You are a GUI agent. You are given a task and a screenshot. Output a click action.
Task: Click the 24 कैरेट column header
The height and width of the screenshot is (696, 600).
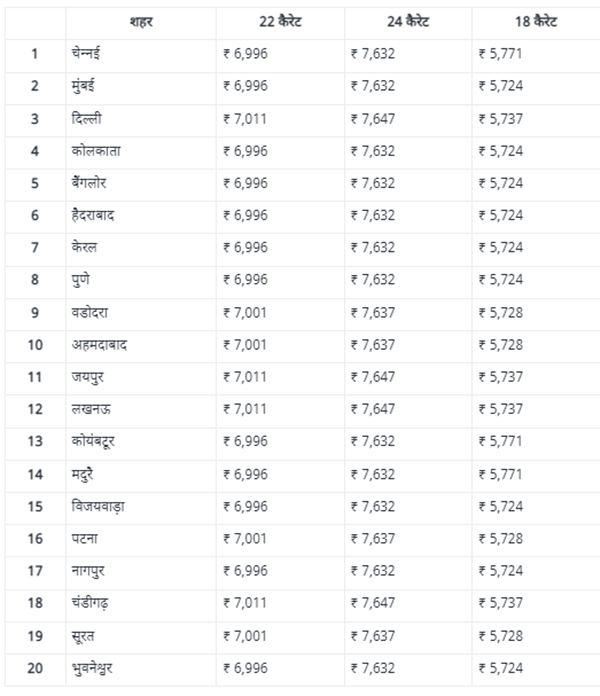point(408,21)
